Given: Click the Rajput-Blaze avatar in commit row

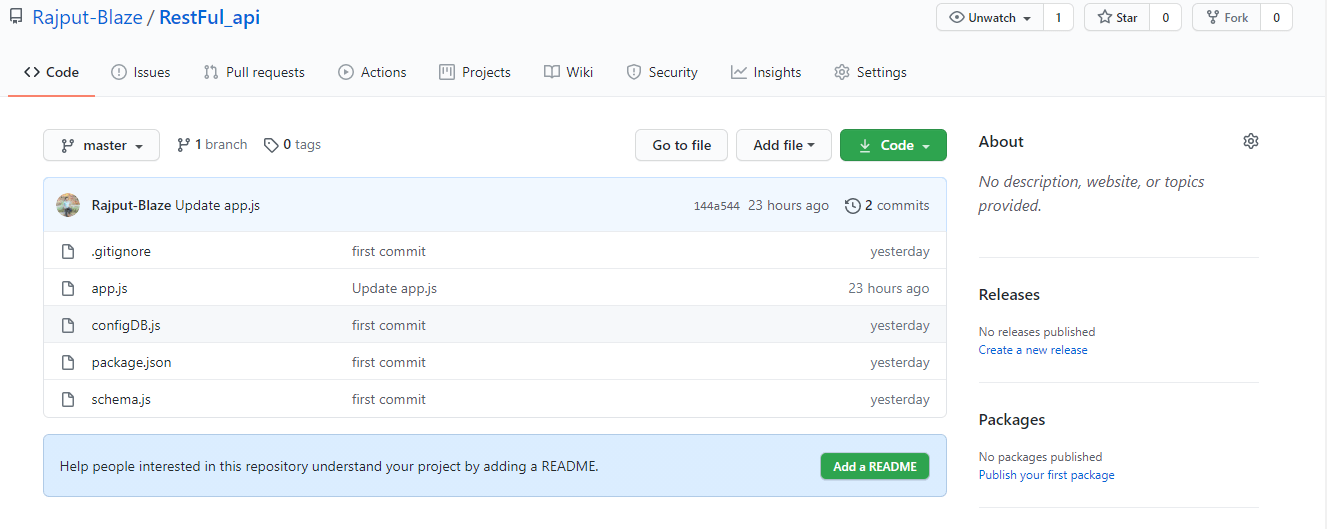Looking at the screenshot, I should 68,205.
